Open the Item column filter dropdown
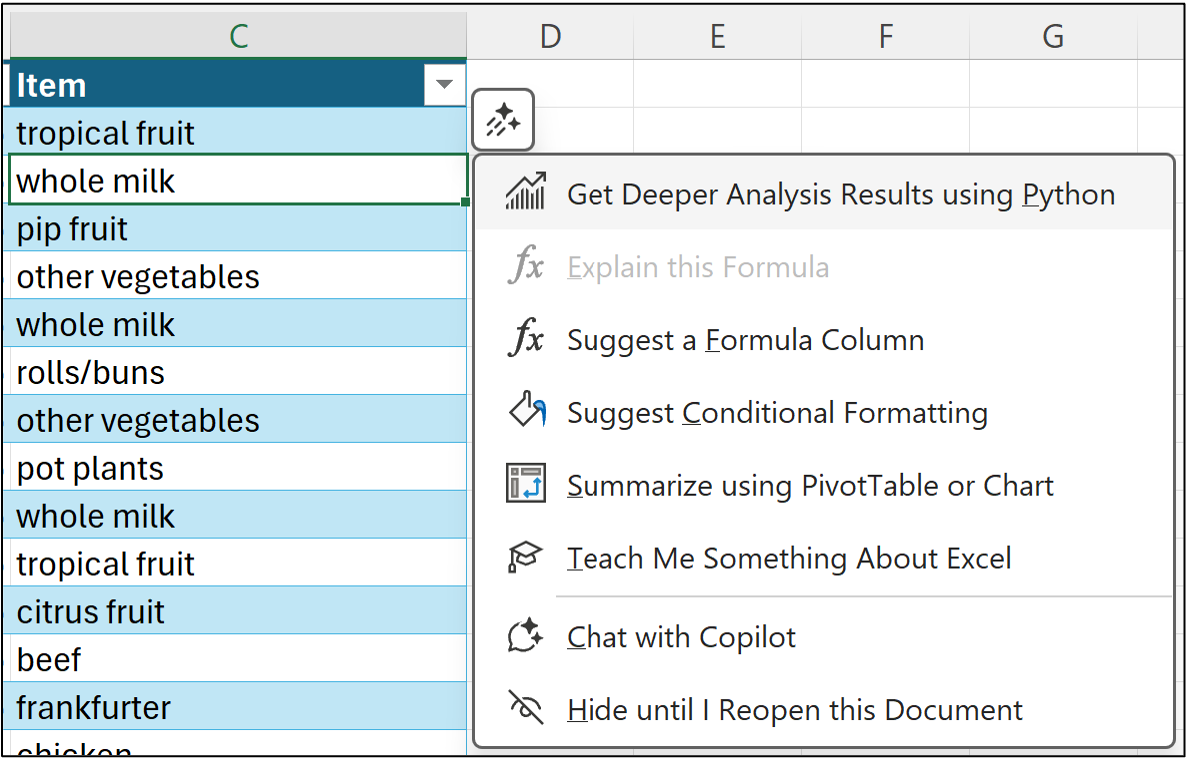Screen dimensions: 1186x760 [x=444, y=85]
